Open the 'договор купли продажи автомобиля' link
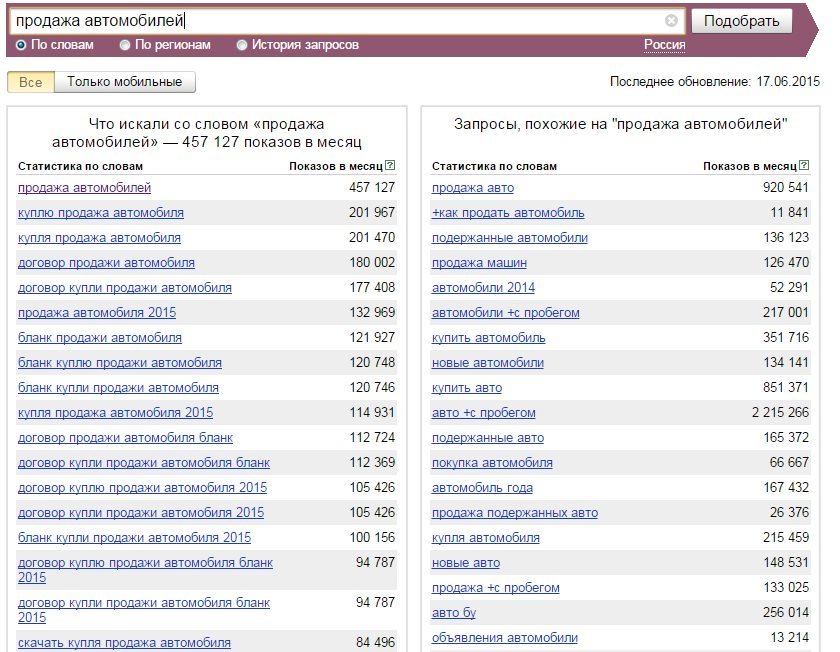Screen dimensions: 840x652 pyautogui.click(x=125, y=288)
